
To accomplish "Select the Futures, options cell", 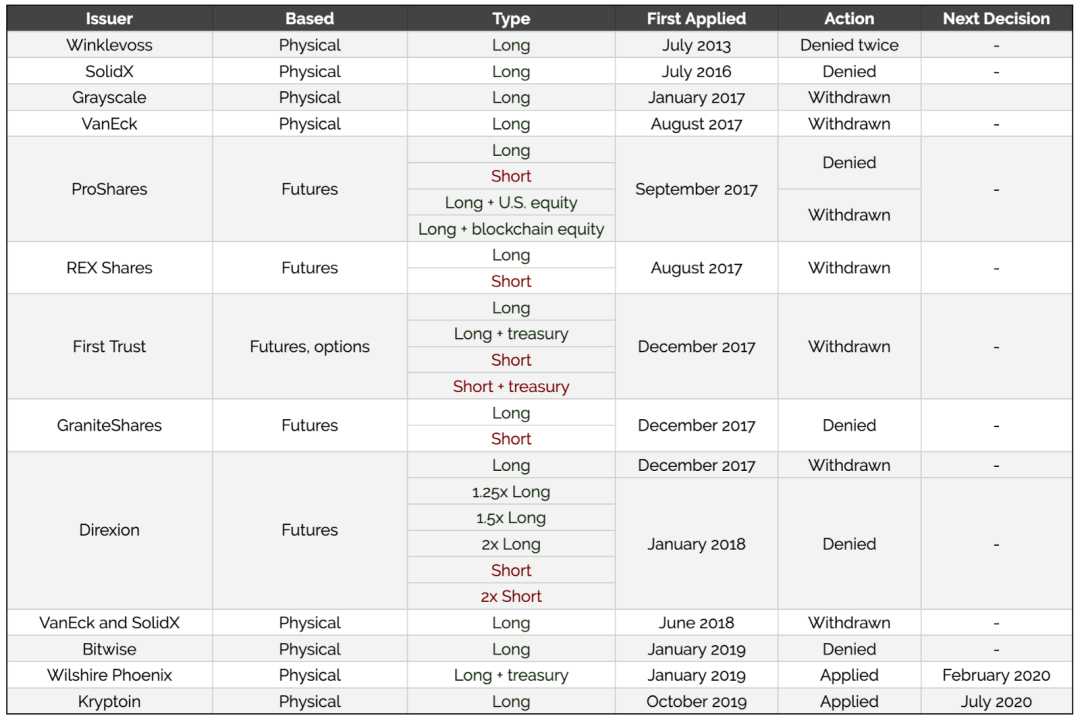I will pos(310,347).
